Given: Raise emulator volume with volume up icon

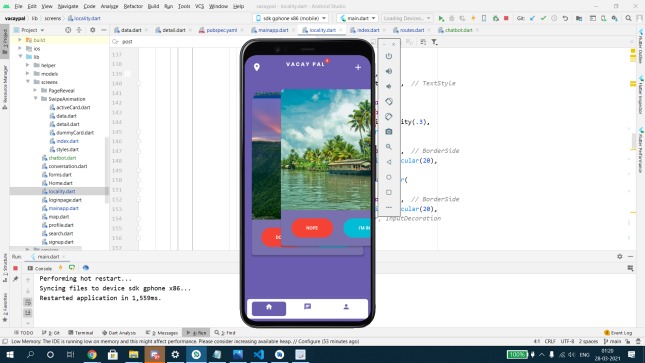Looking at the screenshot, I should tap(389, 71).
